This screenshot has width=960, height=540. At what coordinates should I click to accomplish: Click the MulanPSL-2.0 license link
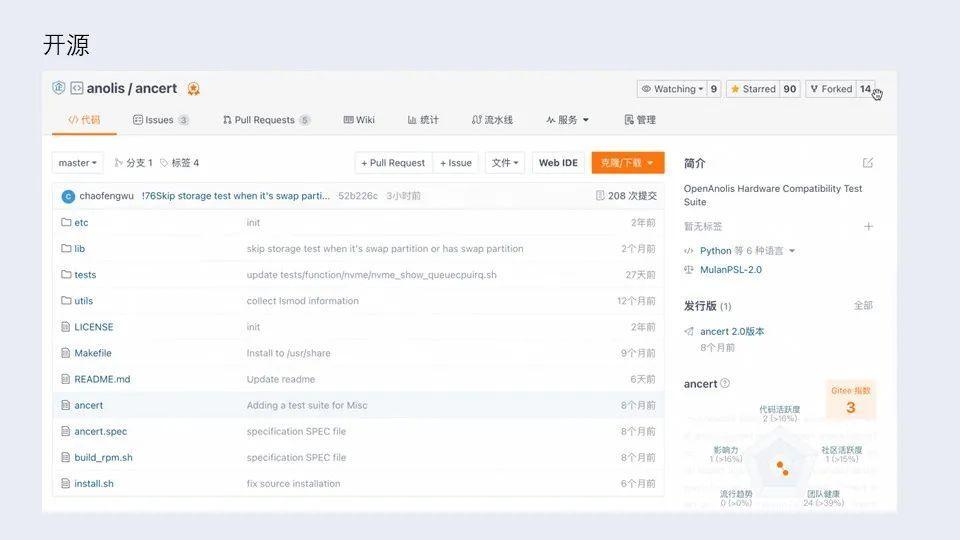[730, 270]
